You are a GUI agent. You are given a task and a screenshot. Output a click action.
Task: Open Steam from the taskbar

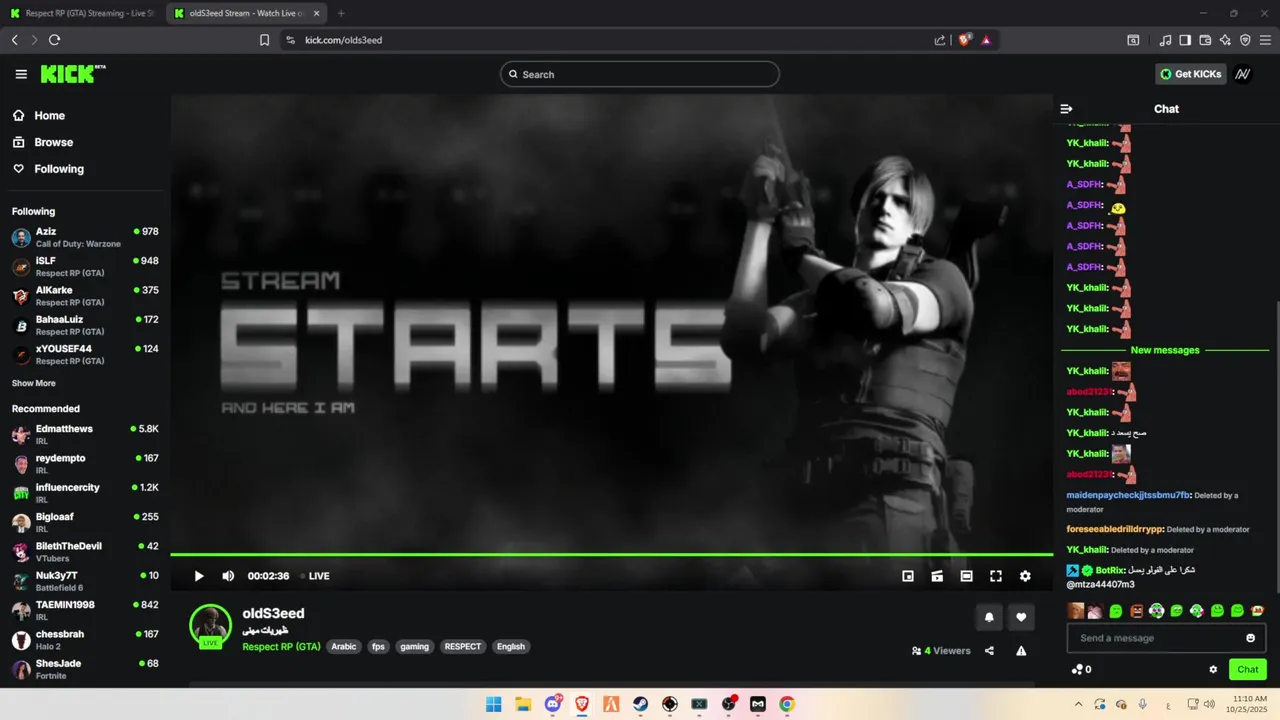(640, 704)
